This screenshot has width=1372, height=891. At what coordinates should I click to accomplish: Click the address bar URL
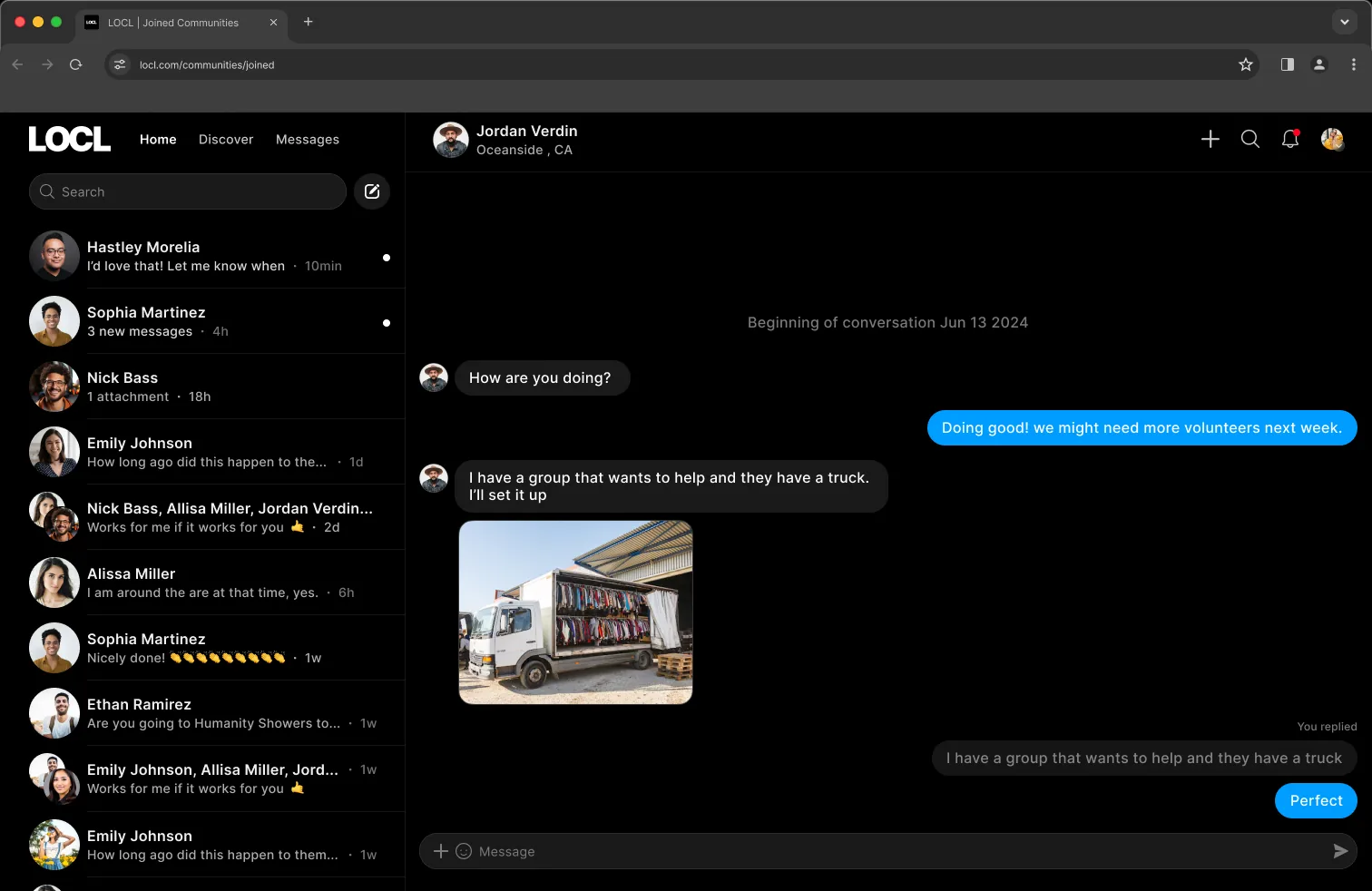(207, 64)
